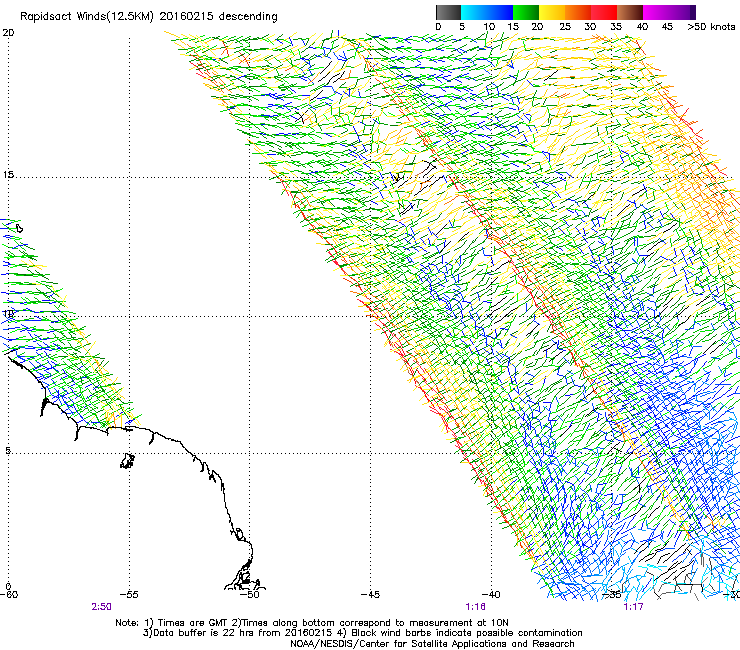The height and width of the screenshot is (650, 740).
Task: Click the gray 0-5 knots legend segment
Action: click(x=448, y=12)
